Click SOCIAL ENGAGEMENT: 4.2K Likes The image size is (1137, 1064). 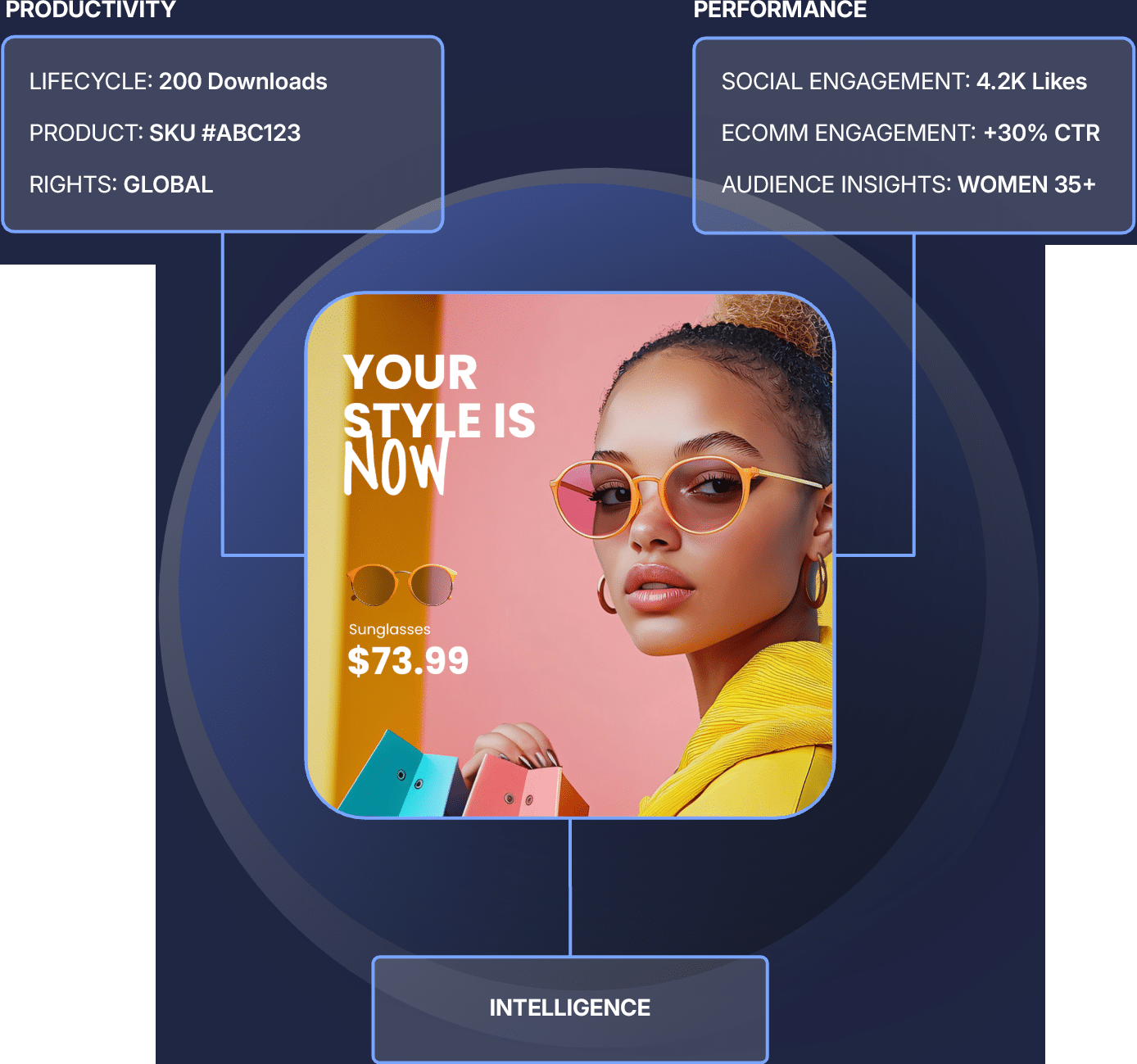click(x=904, y=82)
